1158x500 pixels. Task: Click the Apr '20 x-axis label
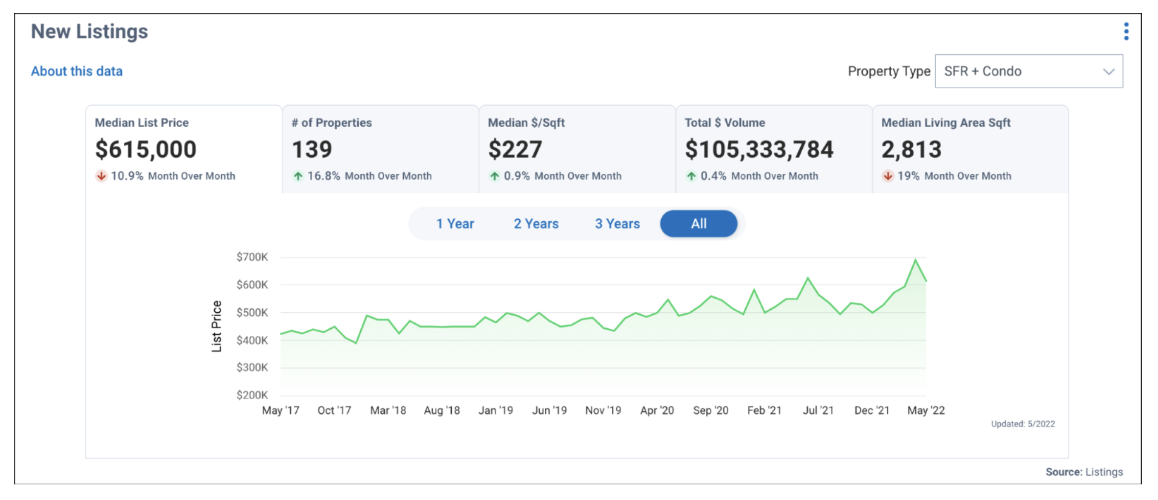[x=657, y=411]
